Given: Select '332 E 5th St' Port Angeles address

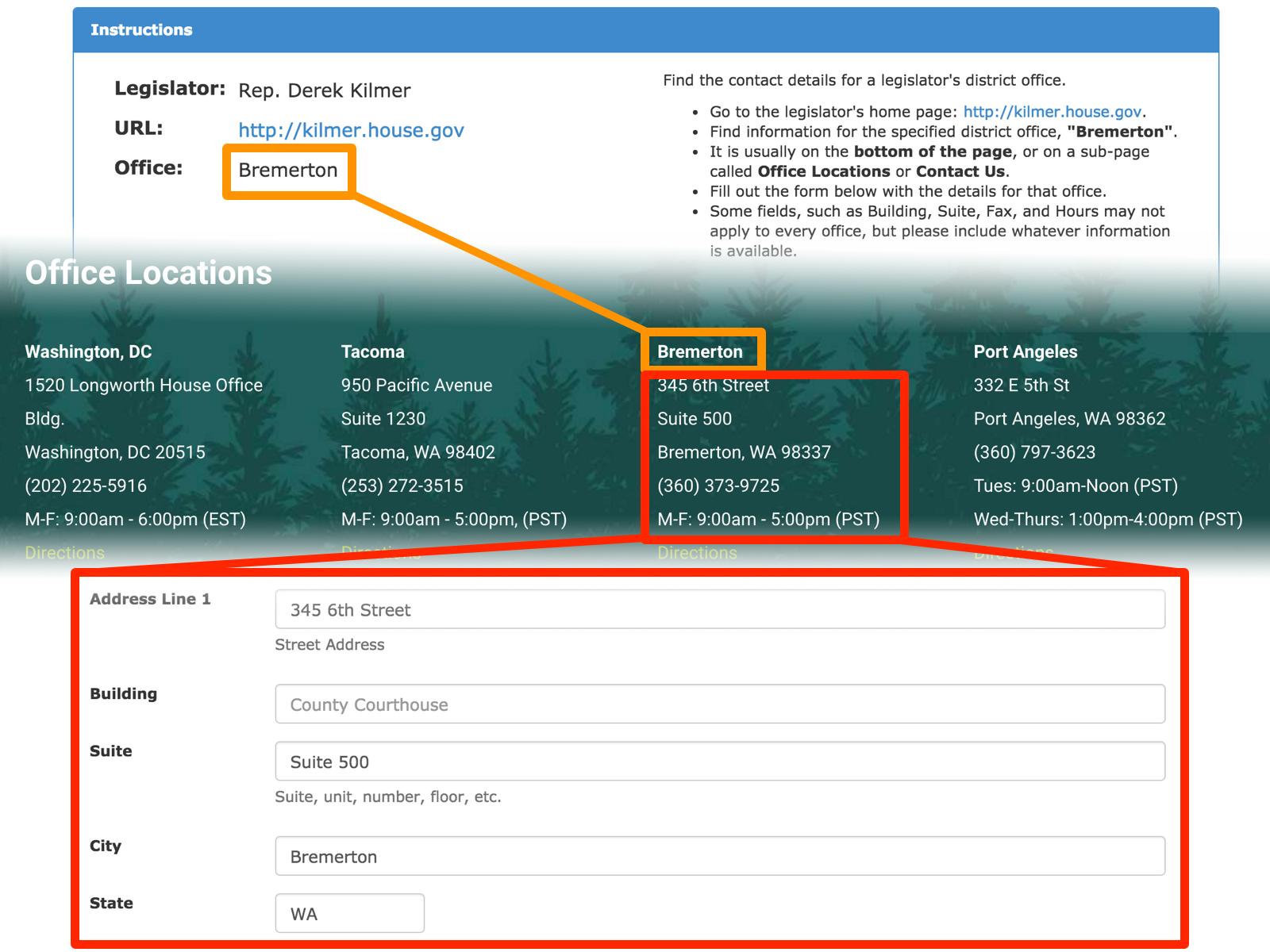Looking at the screenshot, I should [1022, 386].
